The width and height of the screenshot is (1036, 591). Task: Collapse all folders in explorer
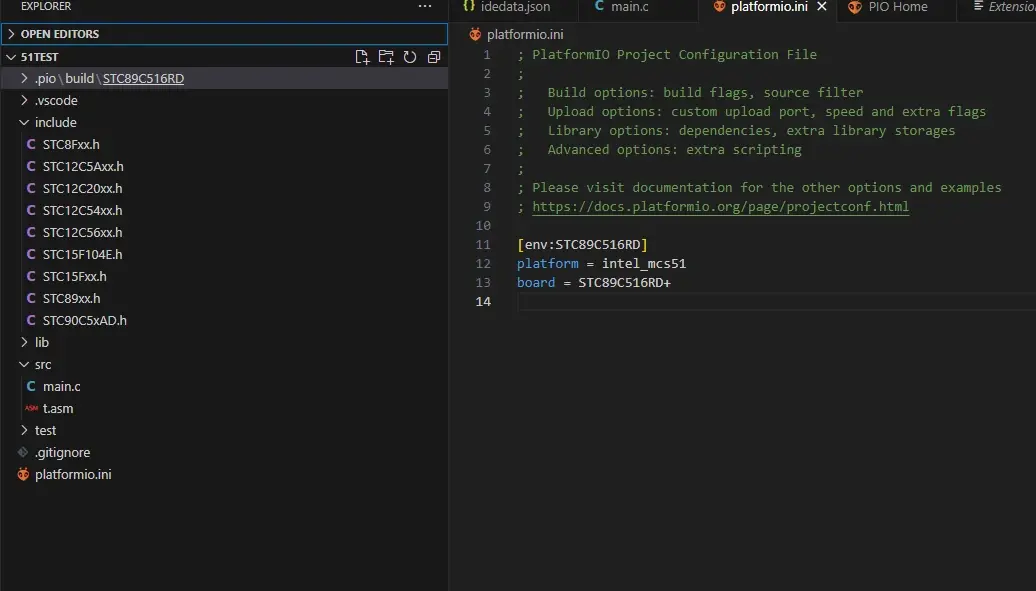tap(434, 57)
